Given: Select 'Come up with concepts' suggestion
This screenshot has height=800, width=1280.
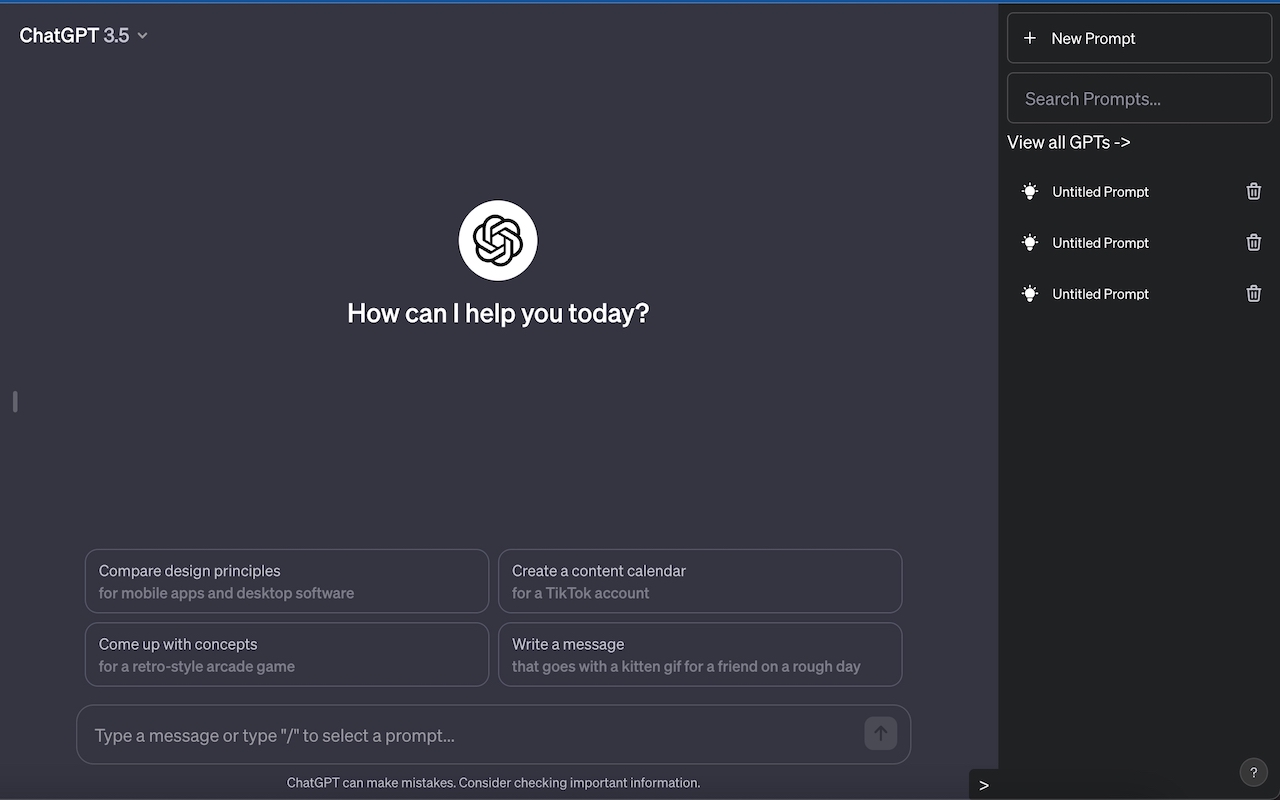Looking at the screenshot, I should (287, 655).
